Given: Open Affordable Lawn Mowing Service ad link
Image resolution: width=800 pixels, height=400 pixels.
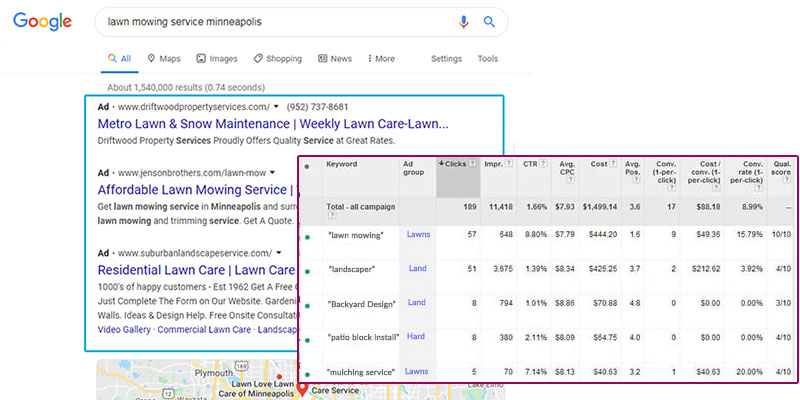Looking at the screenshot, I should tap(197, 190).
